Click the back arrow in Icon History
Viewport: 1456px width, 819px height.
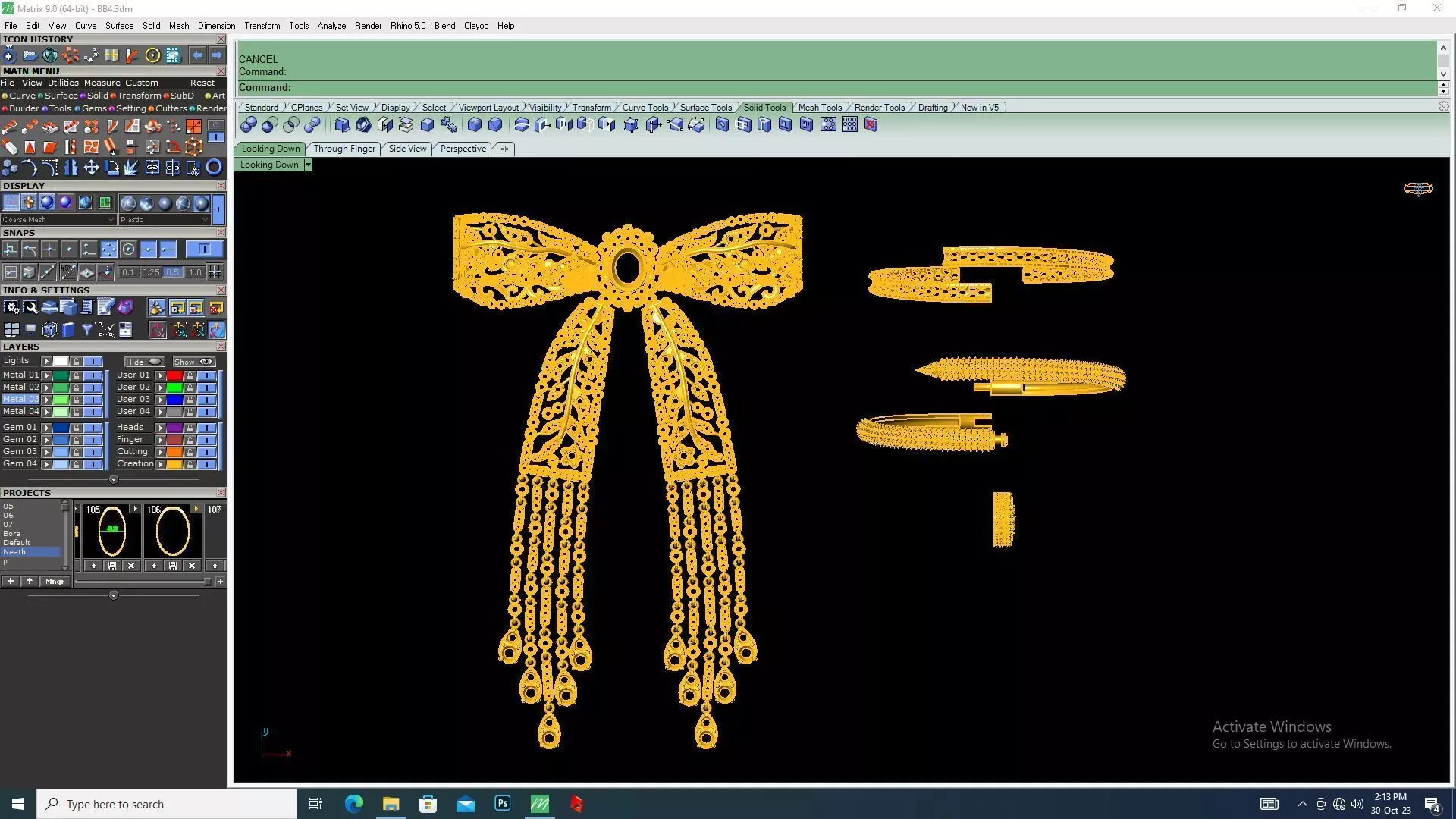197,55
